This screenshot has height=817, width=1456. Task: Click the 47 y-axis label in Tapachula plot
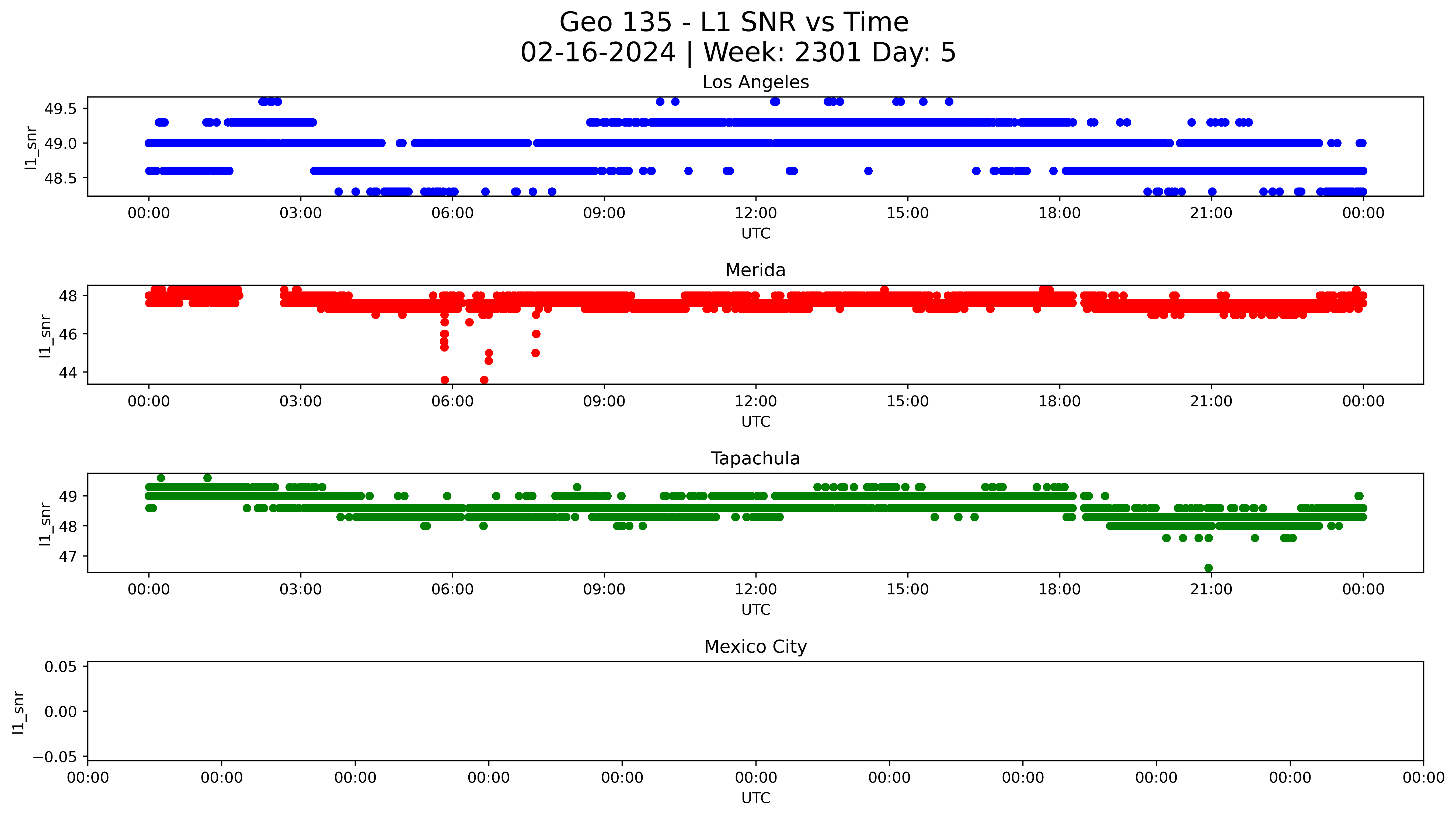click(67, 556)
